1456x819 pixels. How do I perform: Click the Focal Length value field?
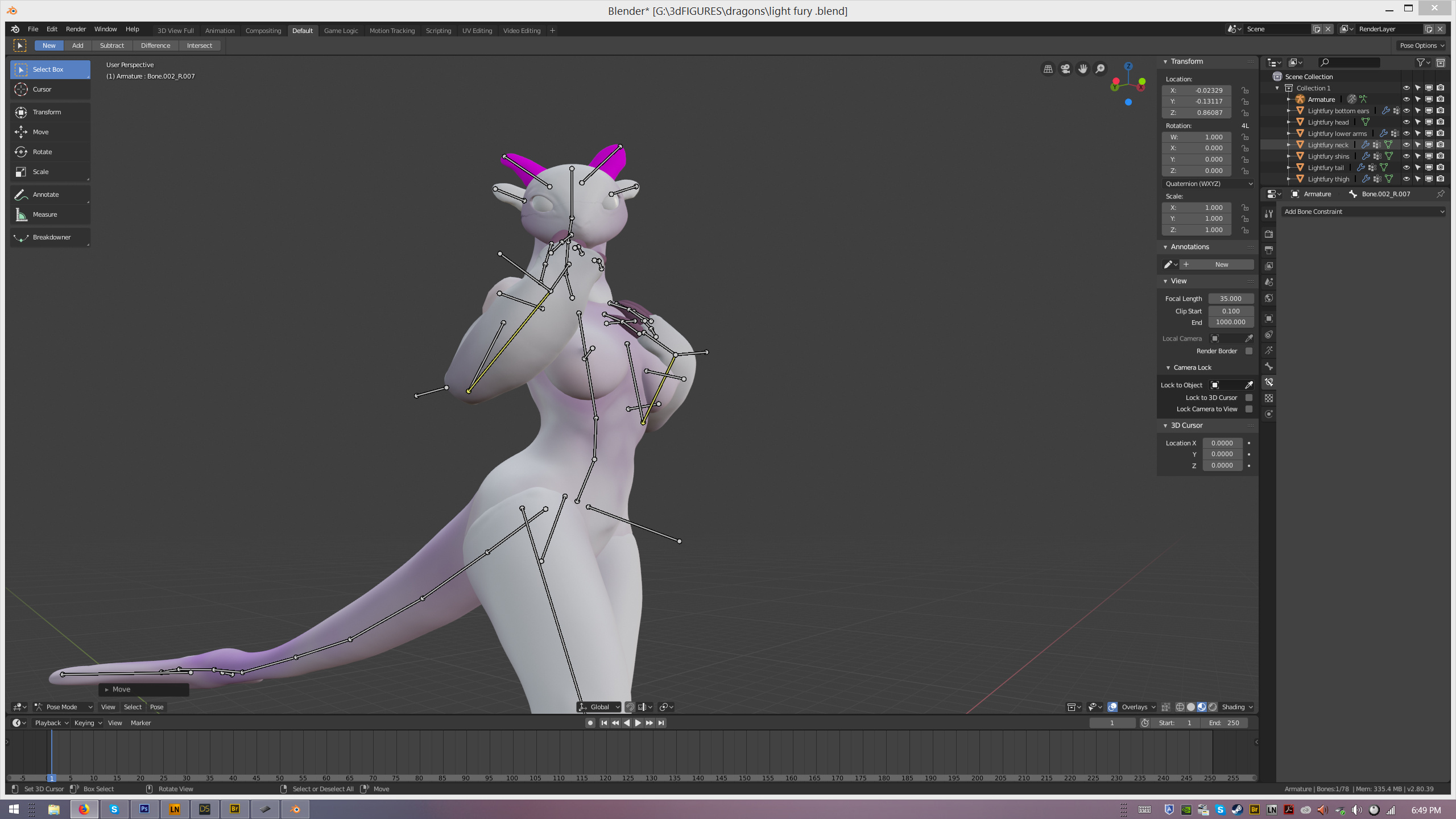point(1230,299)
